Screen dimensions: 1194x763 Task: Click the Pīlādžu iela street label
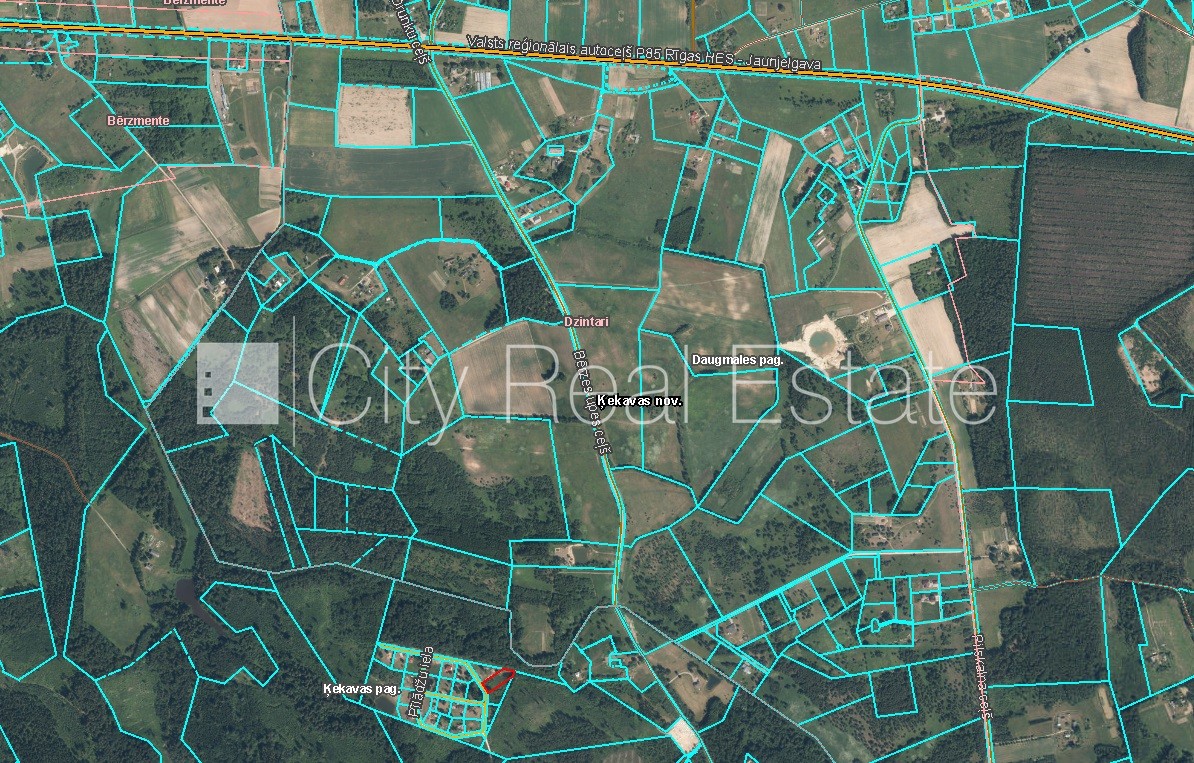click(x=412, y=683)
